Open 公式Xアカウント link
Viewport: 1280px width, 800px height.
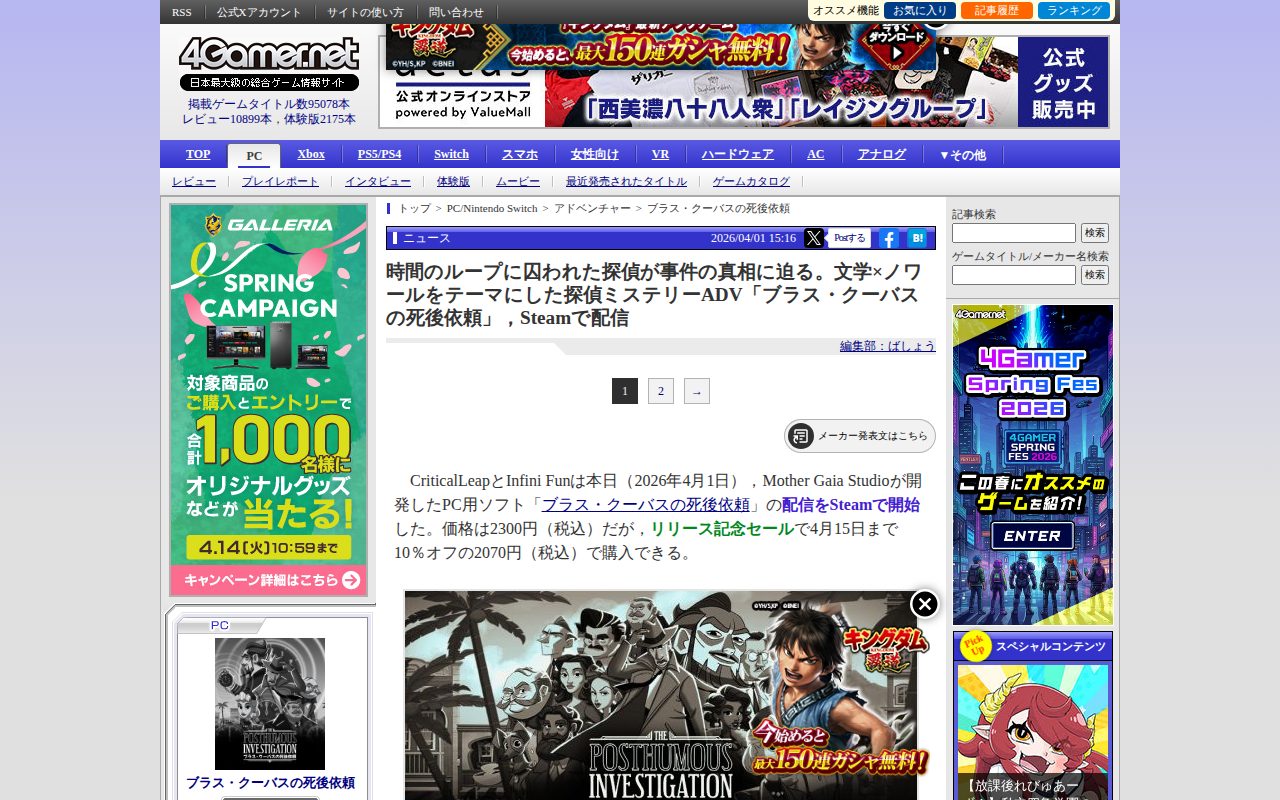(x=259, y=12)
